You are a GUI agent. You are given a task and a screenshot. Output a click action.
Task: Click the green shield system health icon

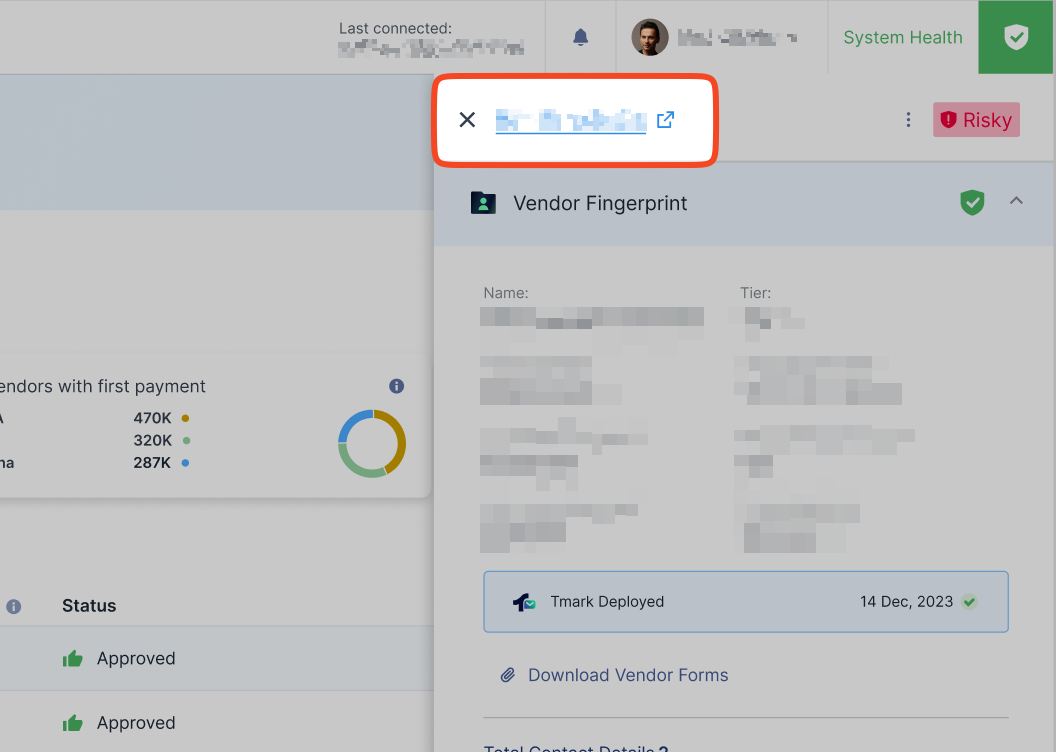[1016, 37]
